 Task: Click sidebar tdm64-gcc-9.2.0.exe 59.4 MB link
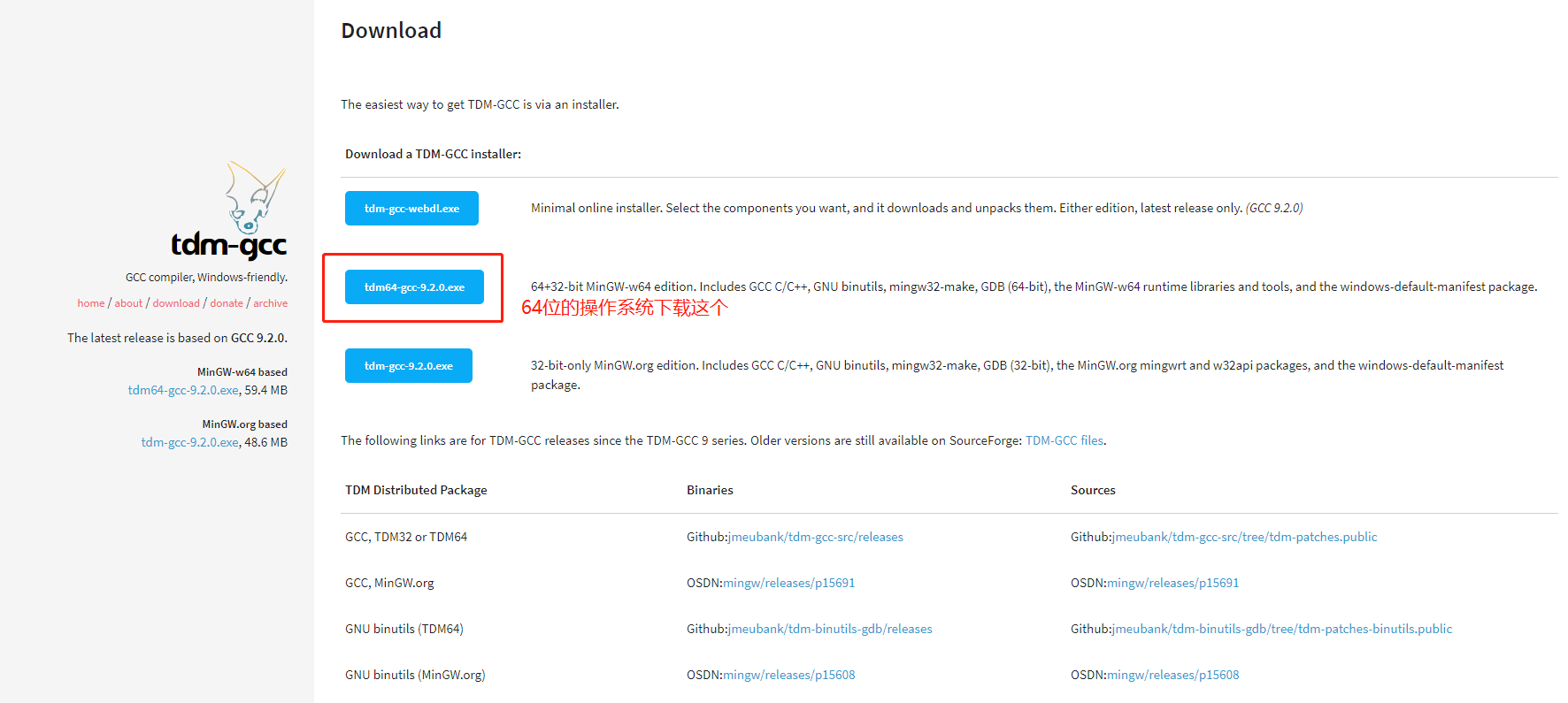pyautogui.click(x=183, y=390)
